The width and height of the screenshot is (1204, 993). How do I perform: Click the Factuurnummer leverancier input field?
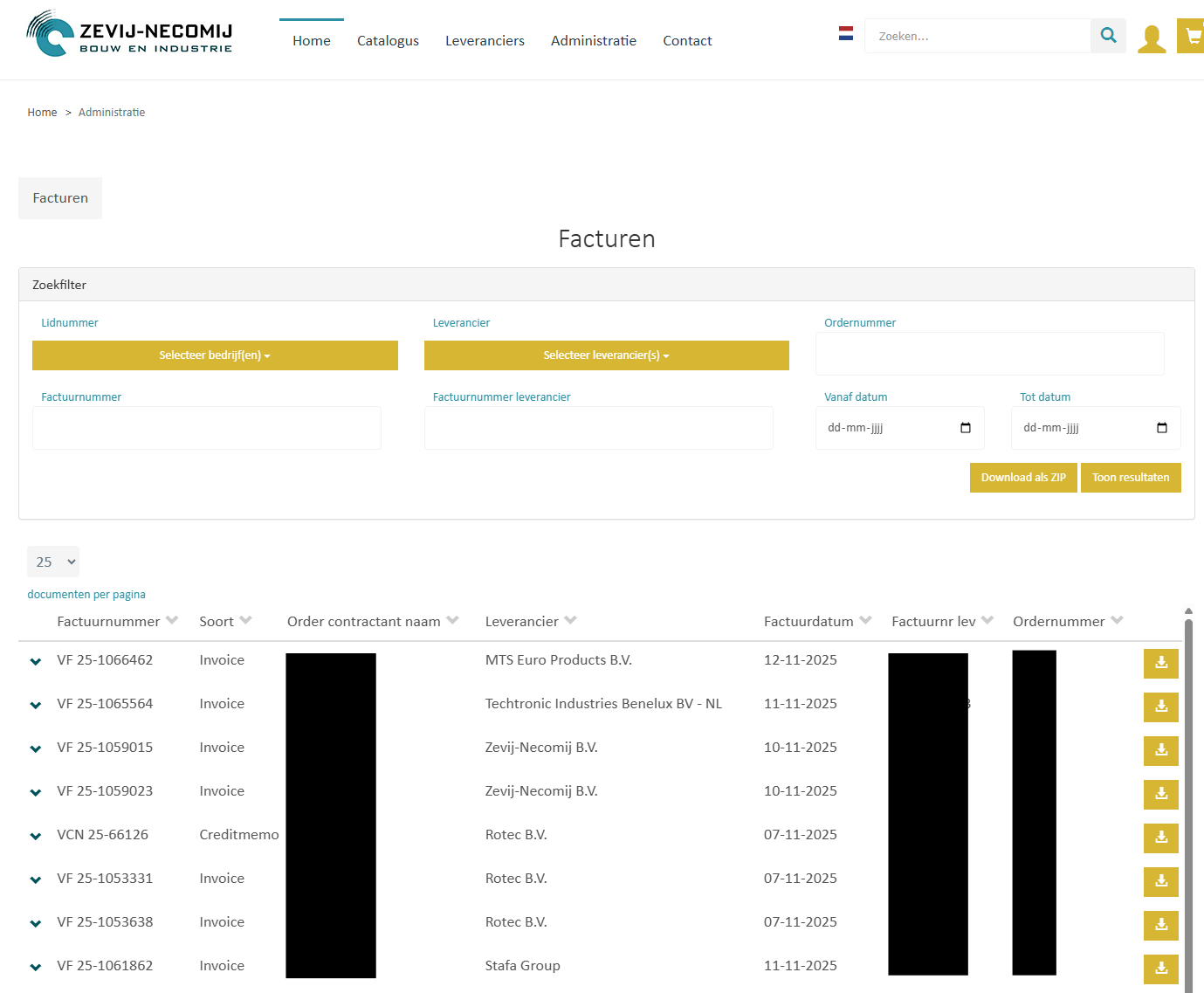tap(599, 428)
